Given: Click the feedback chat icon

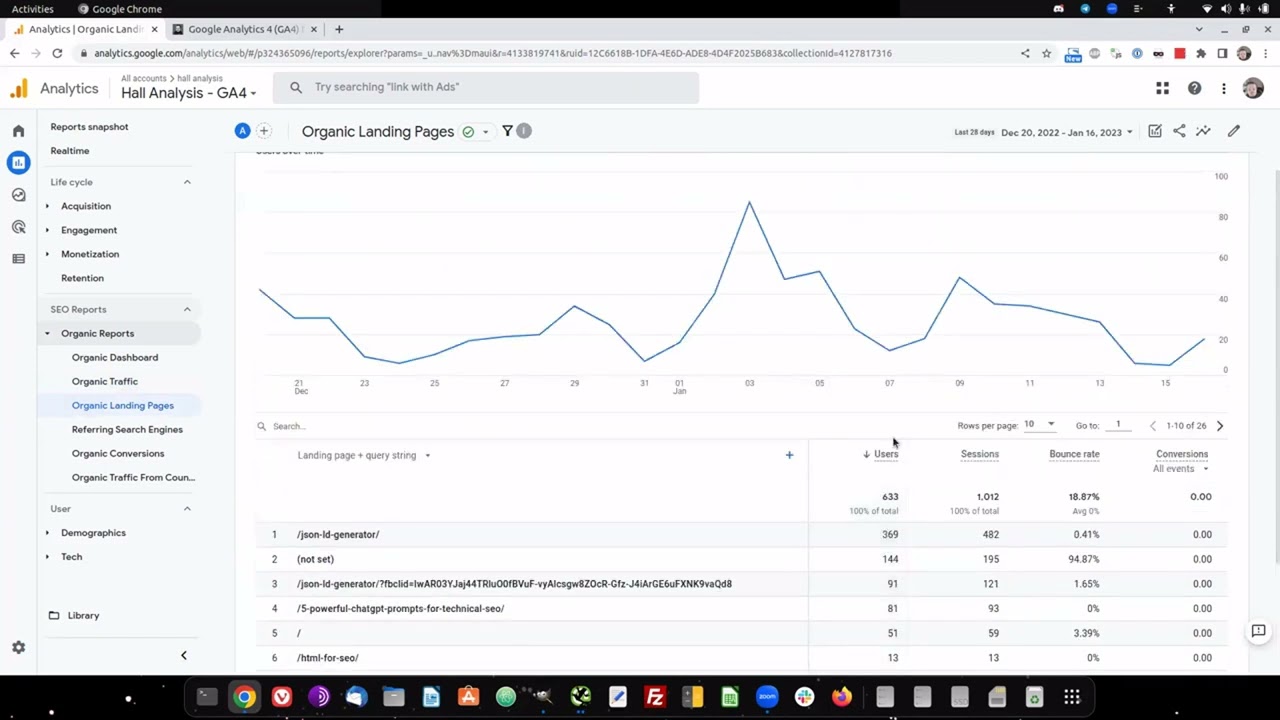Looking at the screenshot, I should 1258,631.
